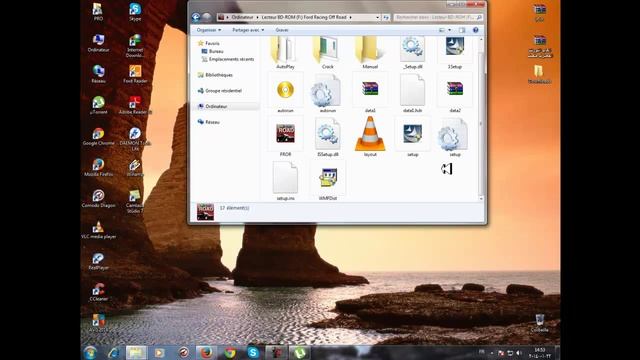Open the view options dropdown arrow

[x=450, y=30]
